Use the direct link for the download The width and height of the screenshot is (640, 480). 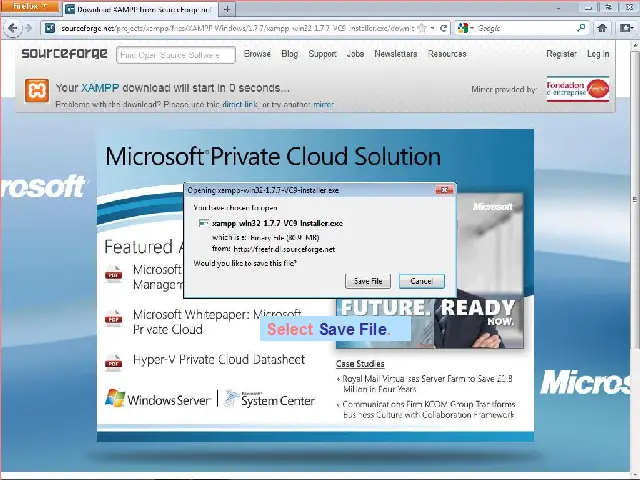coord(240,104)
